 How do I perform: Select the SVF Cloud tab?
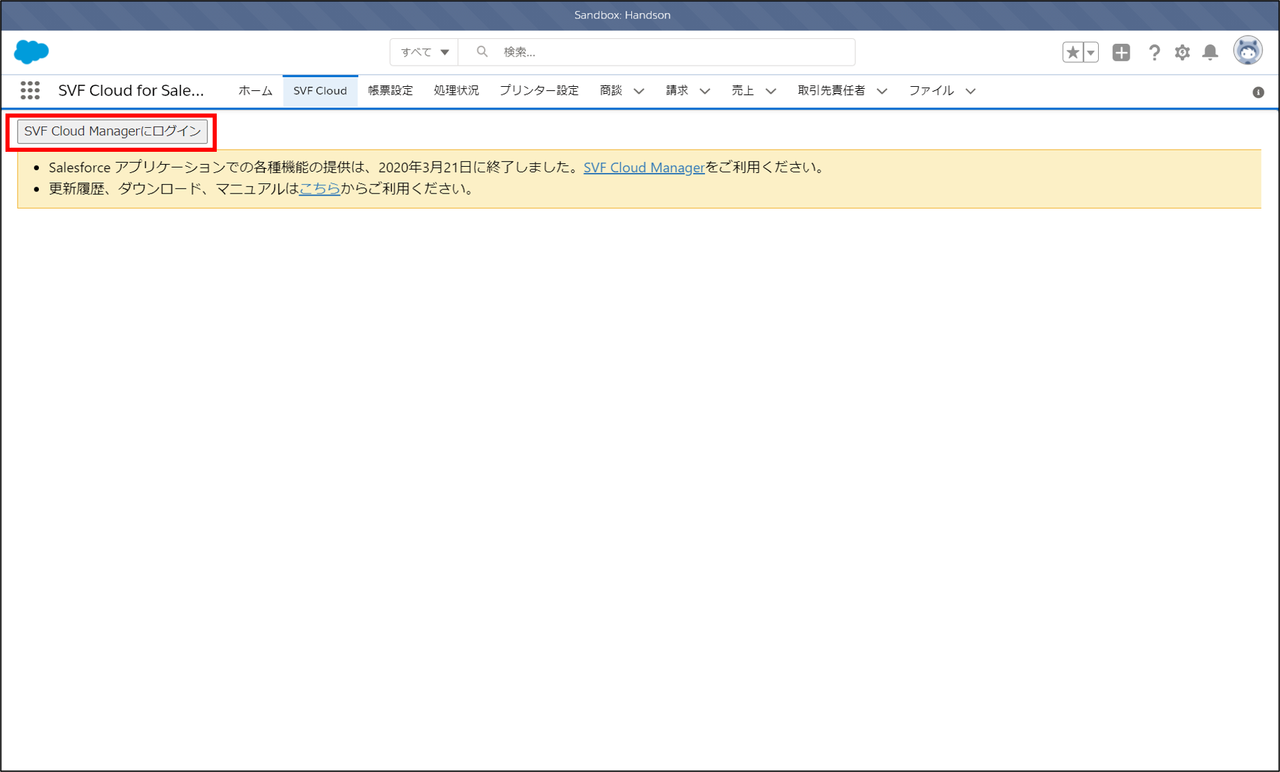tap(320, 91)
